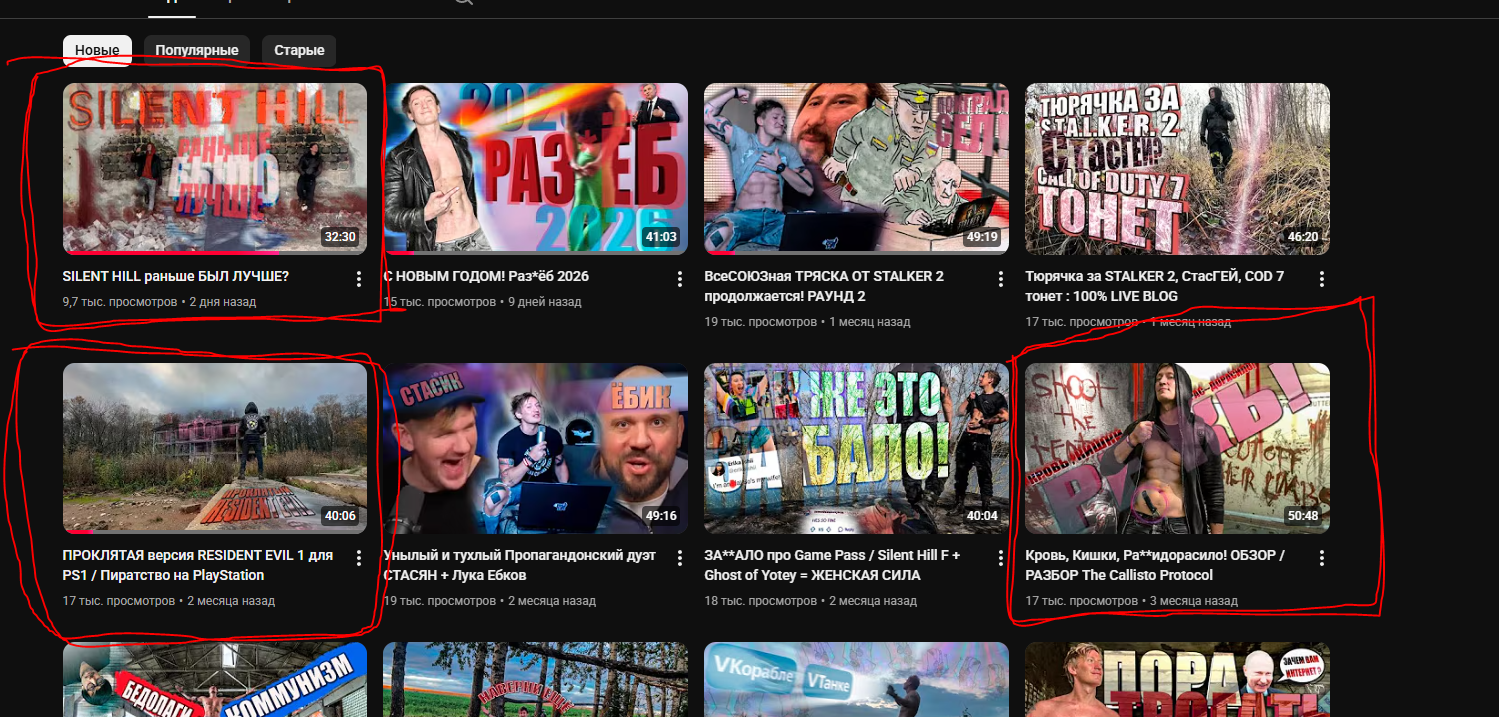Image resolution: width=1499 pixels, height=717 pixels.
Task: Open the Callisto Protocol 50:48 thumbnail
Action: (x=1177, y=448)
